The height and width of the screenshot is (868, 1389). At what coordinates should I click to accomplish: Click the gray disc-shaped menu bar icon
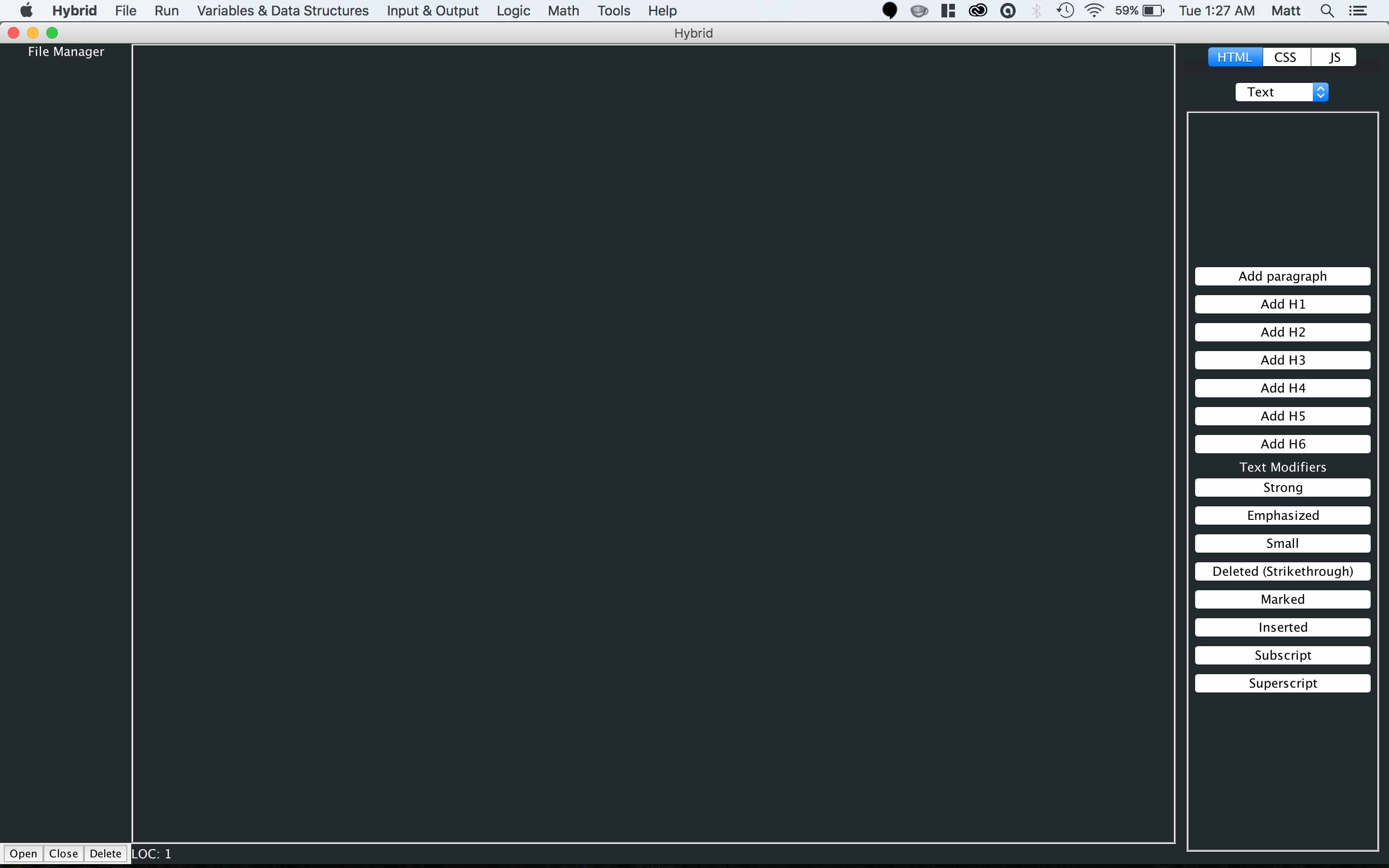coord(919,10)
